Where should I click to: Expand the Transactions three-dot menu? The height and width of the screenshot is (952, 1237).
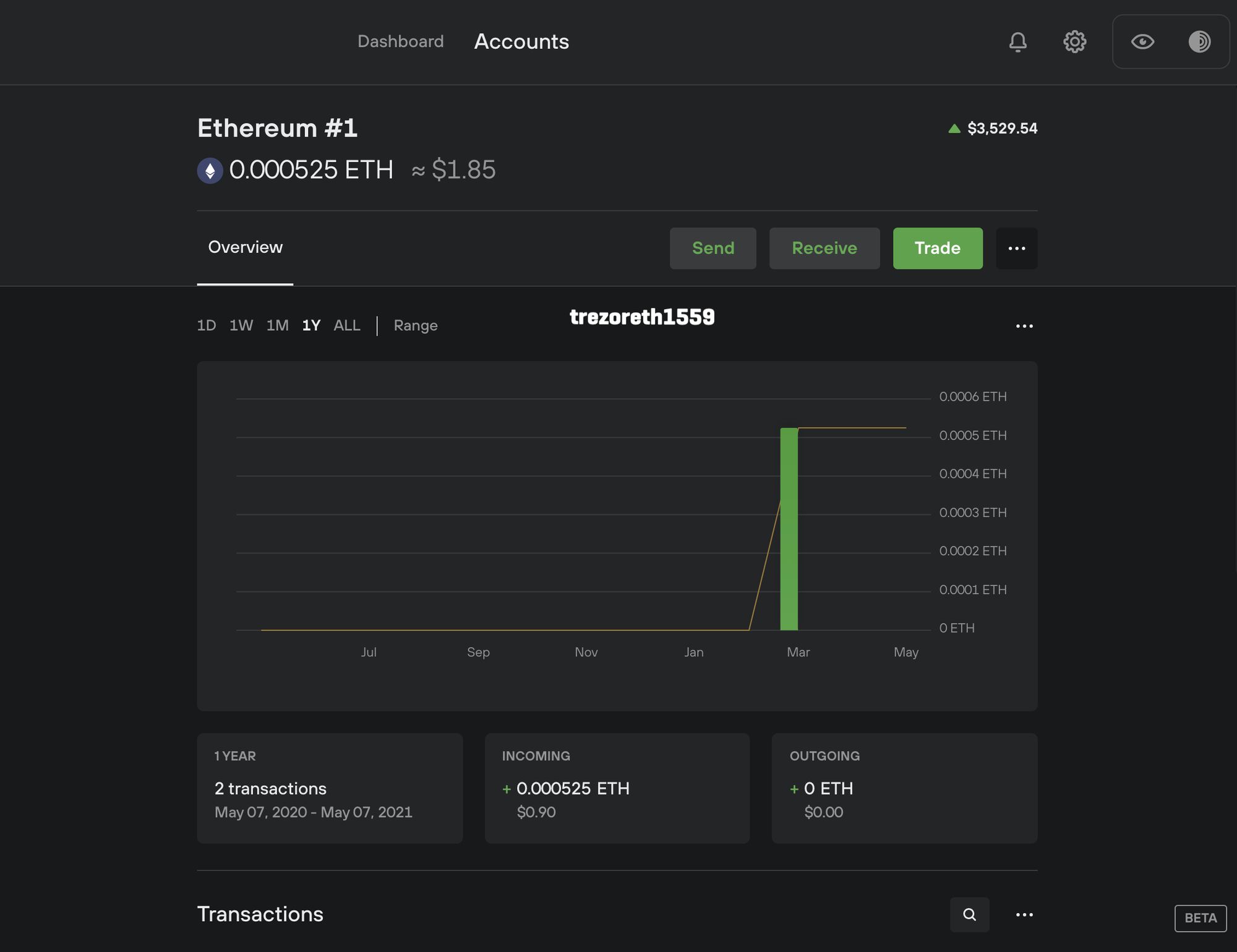pos(1022,912)
